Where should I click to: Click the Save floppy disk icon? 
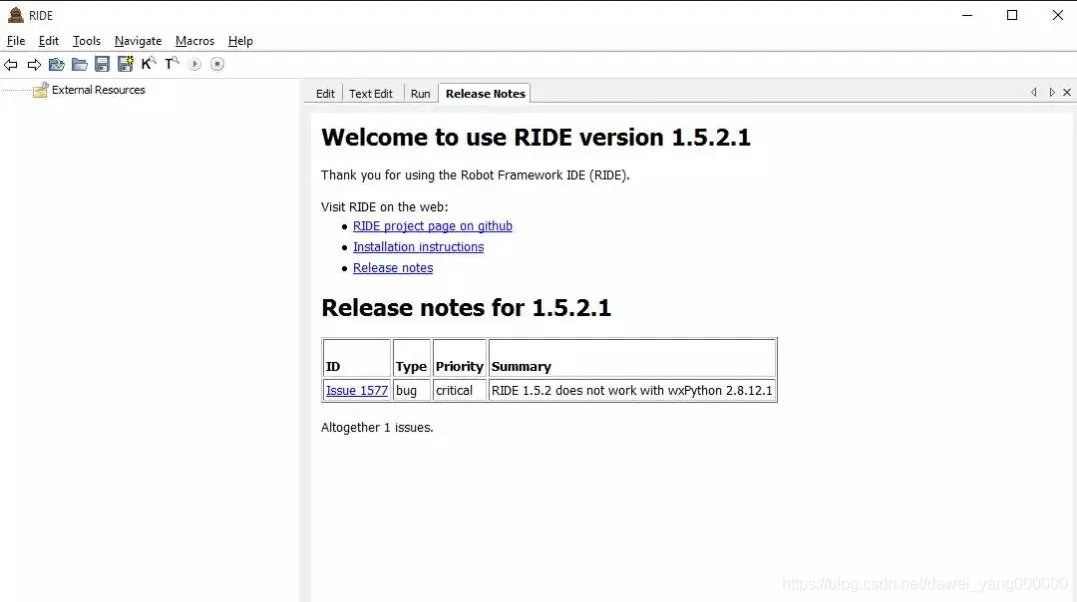tap(102, 65)
